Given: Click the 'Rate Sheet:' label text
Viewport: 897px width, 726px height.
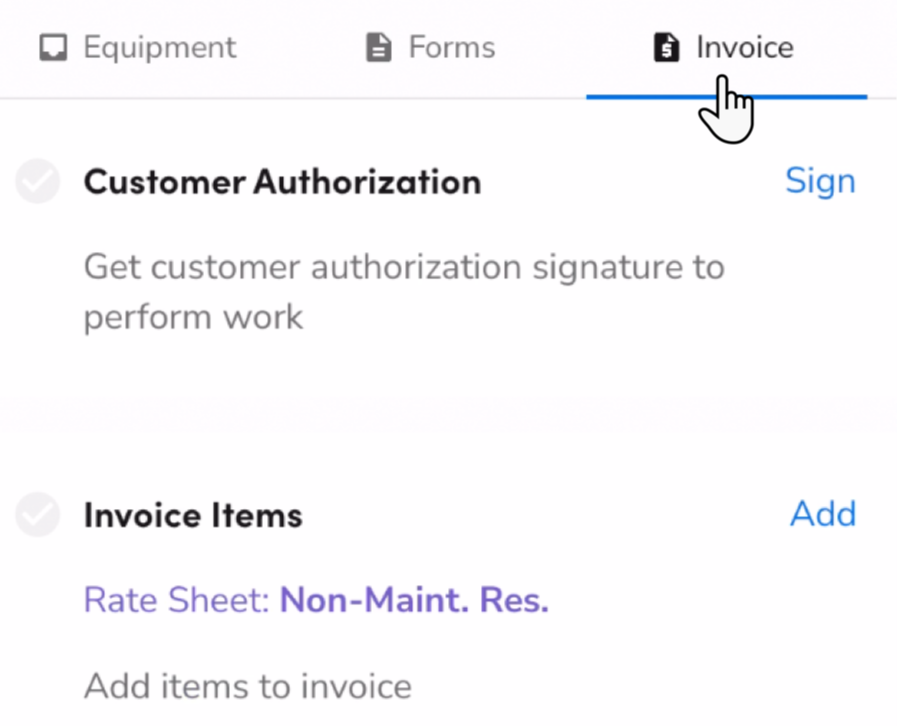Looking at the screenshot, I should point(177,600).
